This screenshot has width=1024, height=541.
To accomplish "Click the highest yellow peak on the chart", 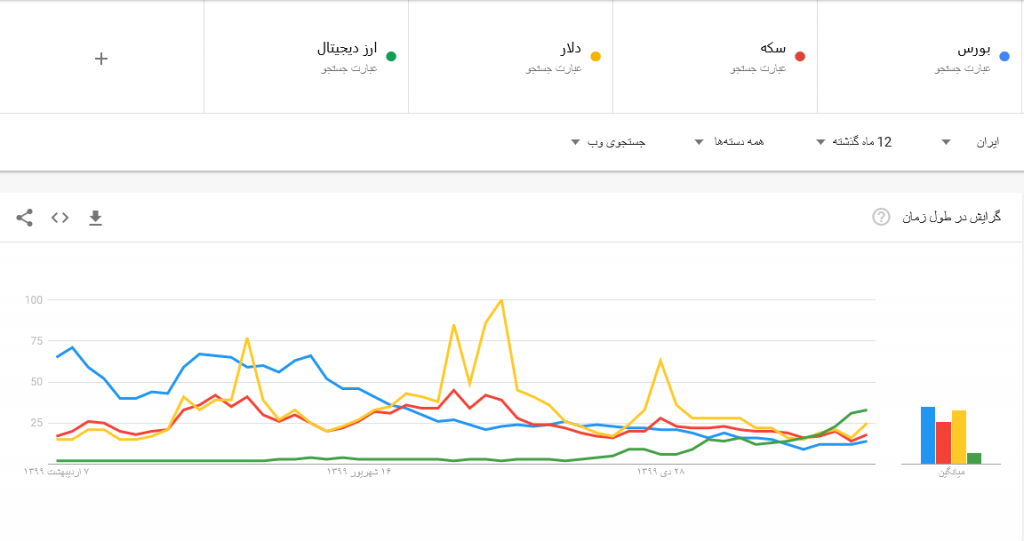I will point(501,300).
